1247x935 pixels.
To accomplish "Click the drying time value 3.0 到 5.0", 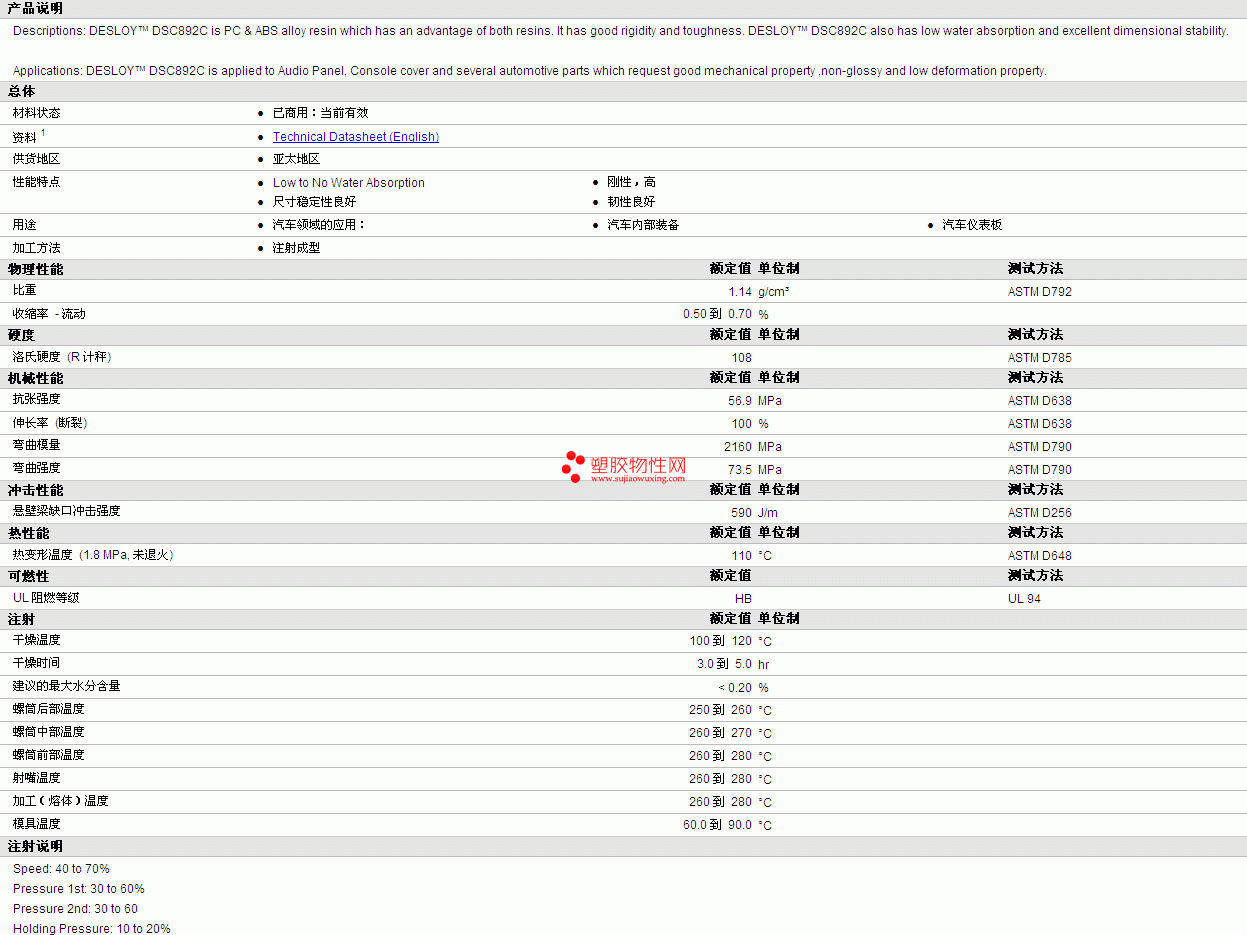I will point(724,664).
